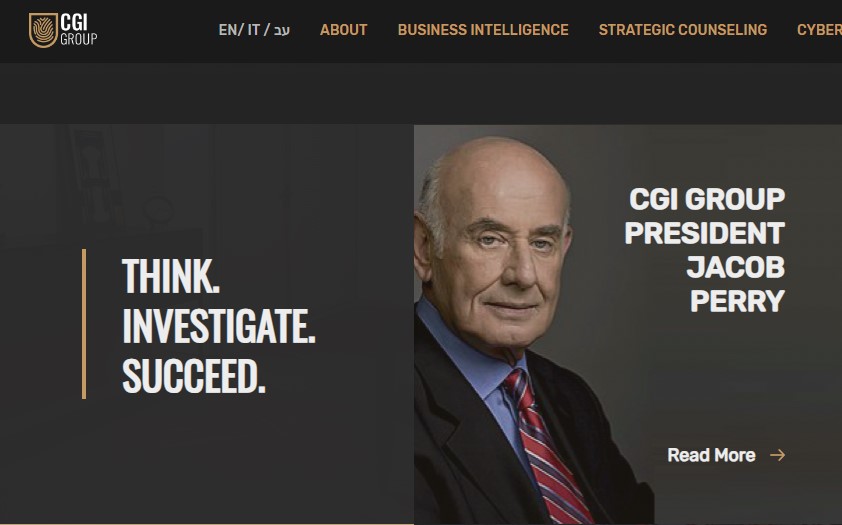Click the CGI GROUP logo text
842x525 pixels.
click(78, 30)
